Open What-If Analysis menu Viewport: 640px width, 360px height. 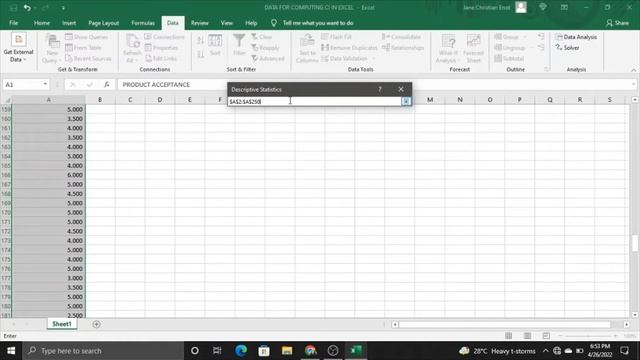[448, 49]
